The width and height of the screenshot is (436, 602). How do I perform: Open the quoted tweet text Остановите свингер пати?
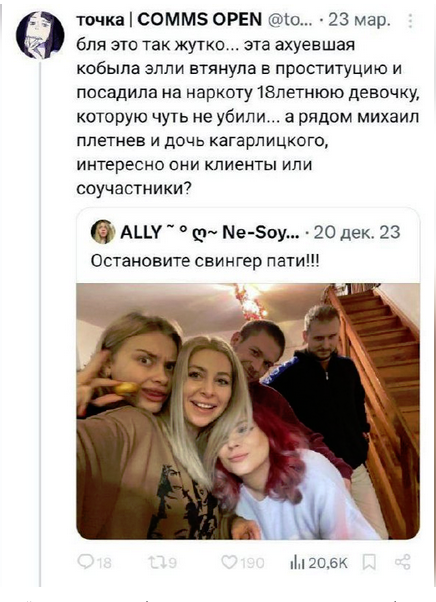(x=205, y=261)
